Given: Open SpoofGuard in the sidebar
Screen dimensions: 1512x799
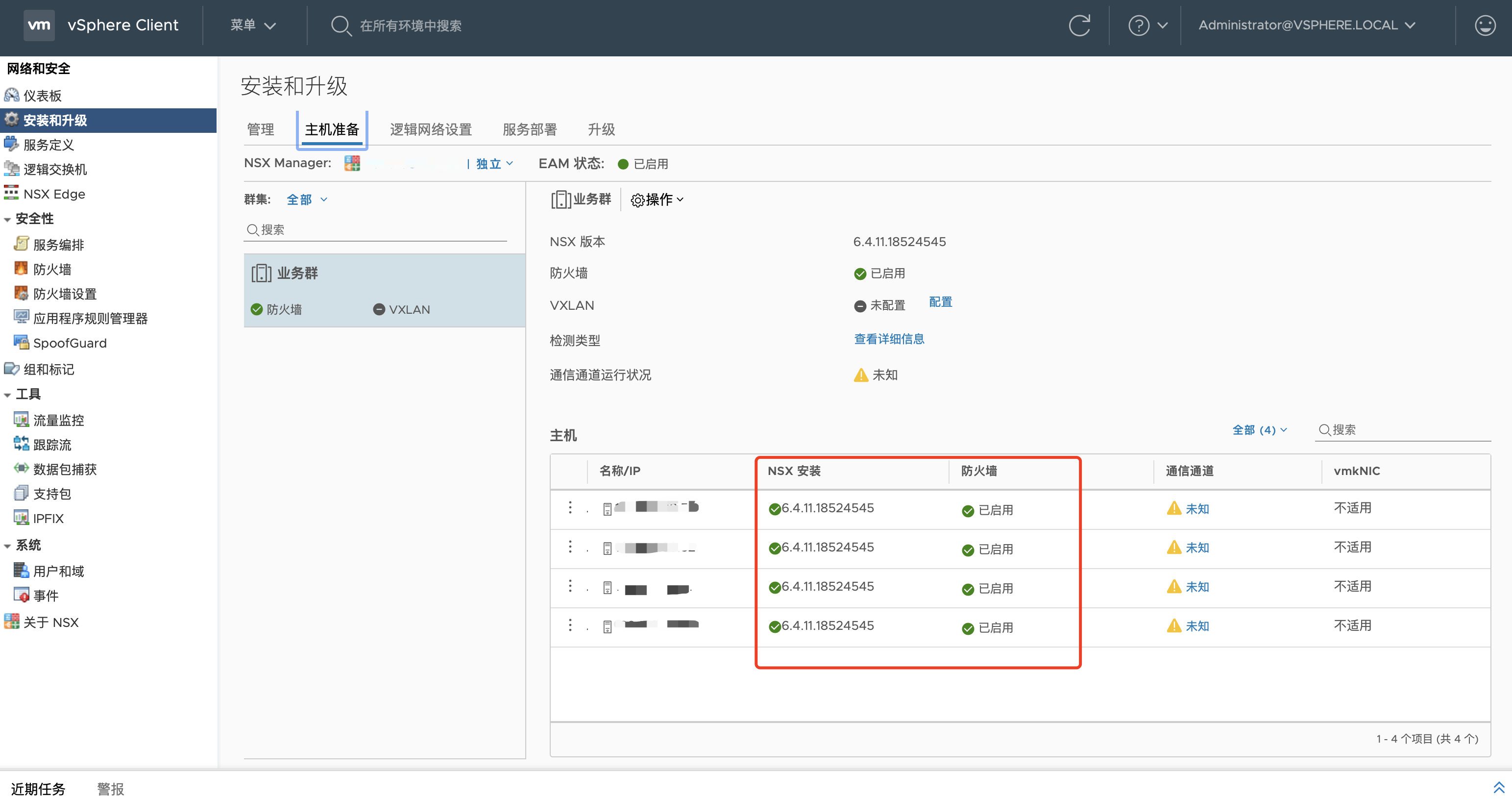Looking at the screenshot, I should coord(69,343).
